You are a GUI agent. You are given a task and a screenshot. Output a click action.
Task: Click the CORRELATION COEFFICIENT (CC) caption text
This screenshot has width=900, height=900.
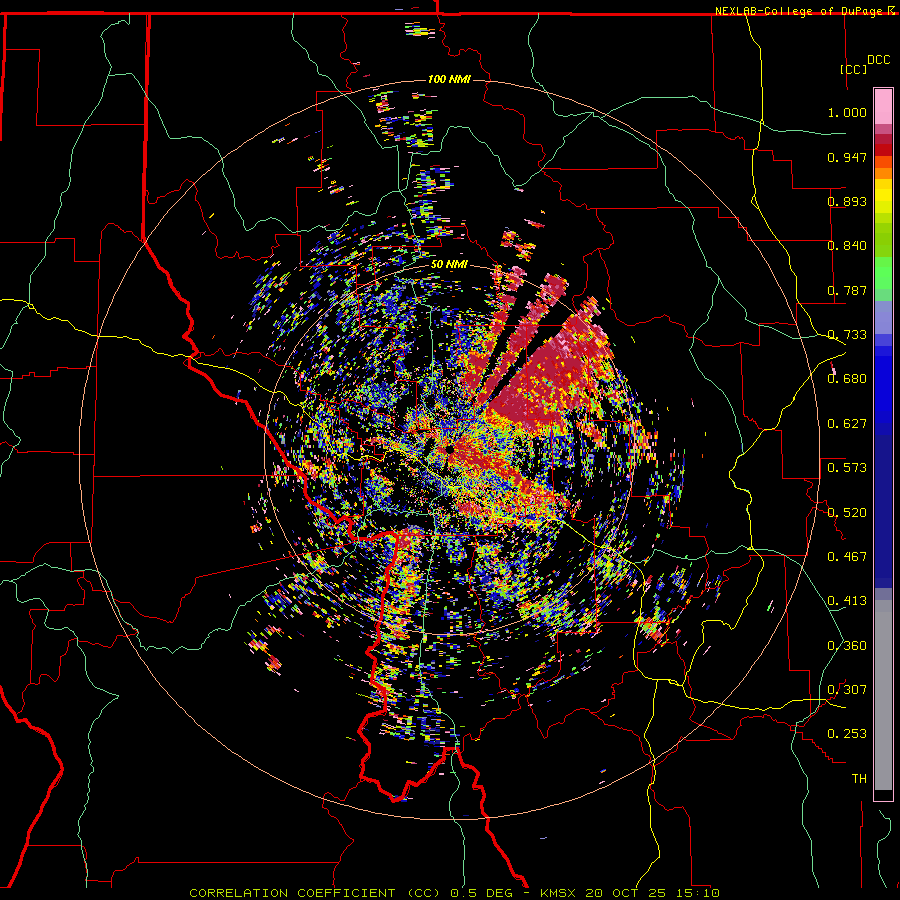[315, 893]
